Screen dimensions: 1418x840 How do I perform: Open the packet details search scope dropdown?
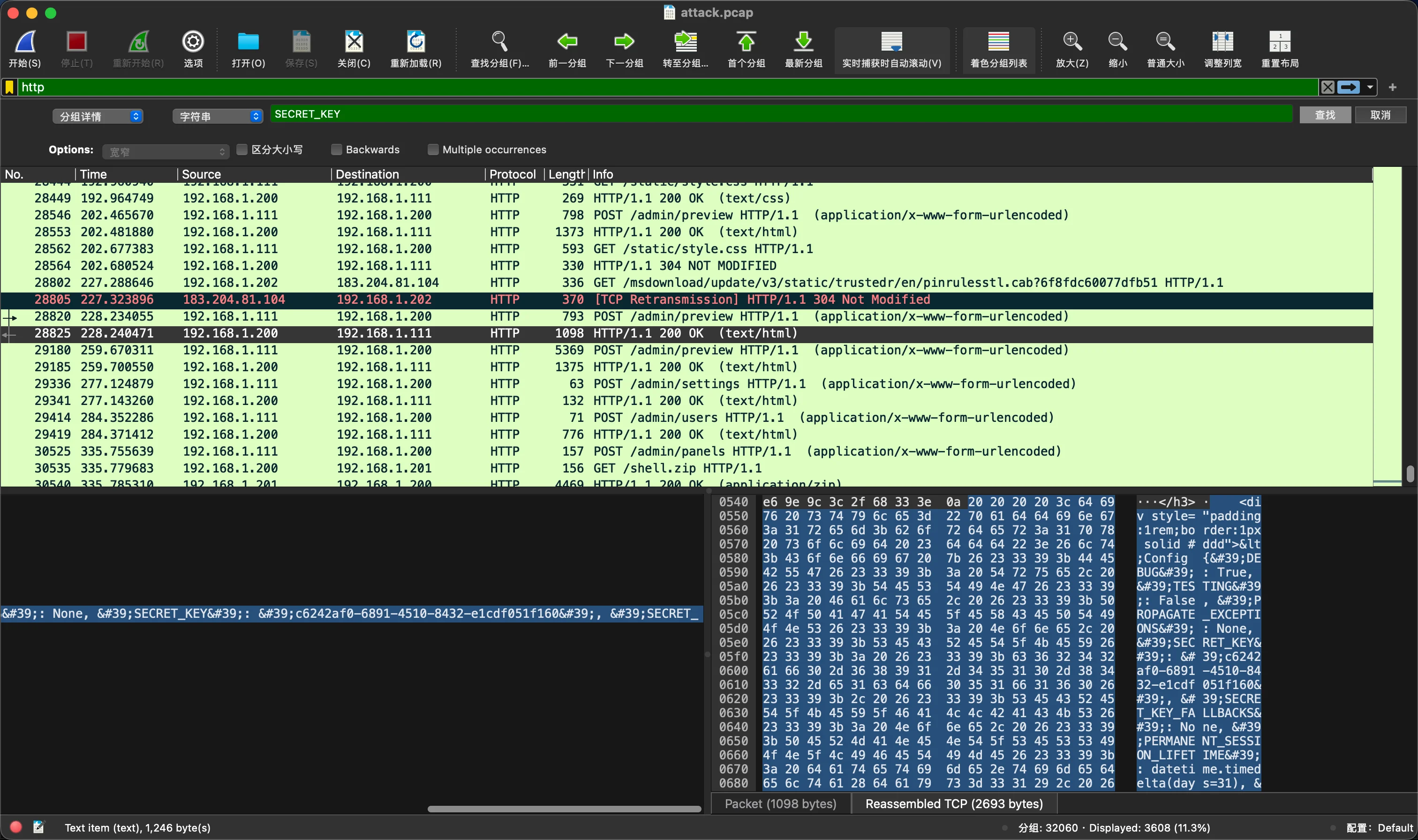tap(98, 116)
